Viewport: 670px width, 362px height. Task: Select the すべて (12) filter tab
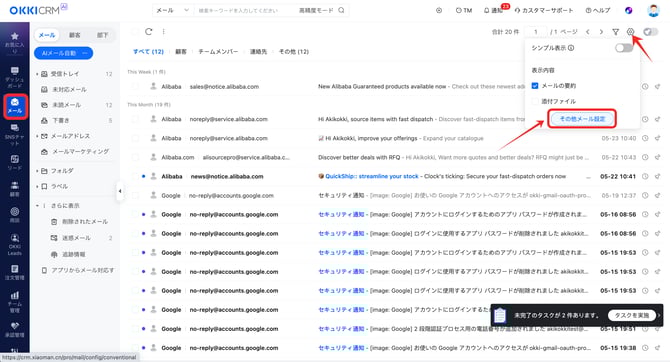(148, 51)
